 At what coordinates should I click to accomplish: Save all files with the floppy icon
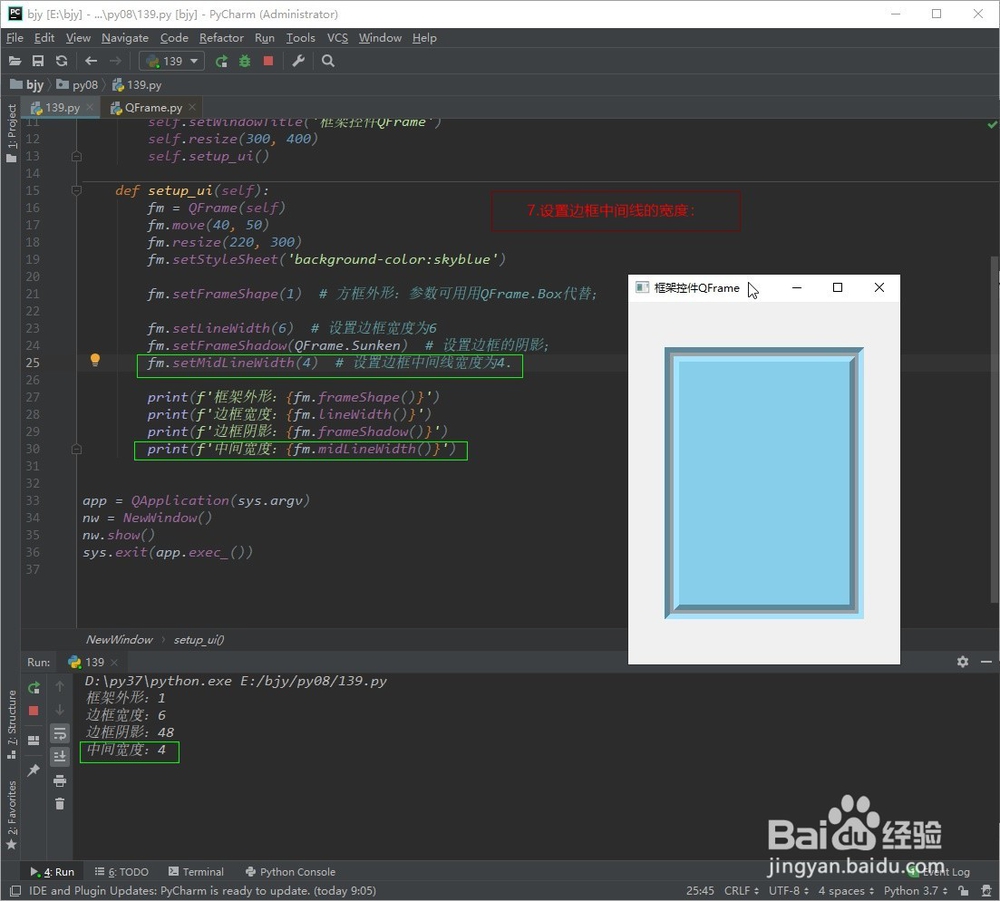[38, 61]
